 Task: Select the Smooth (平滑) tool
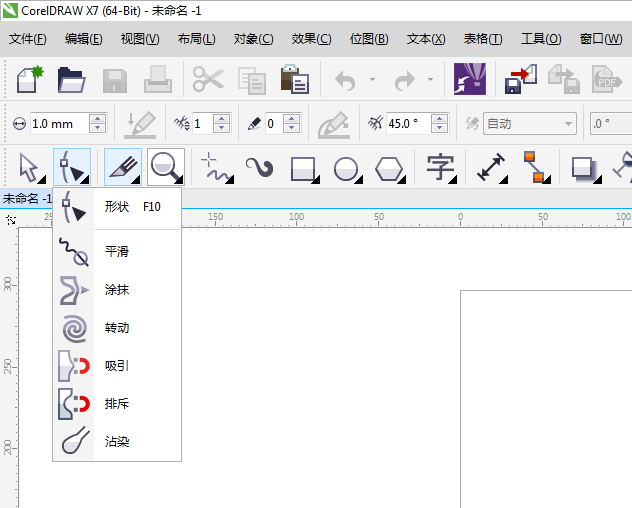click(x=115, y=251)
